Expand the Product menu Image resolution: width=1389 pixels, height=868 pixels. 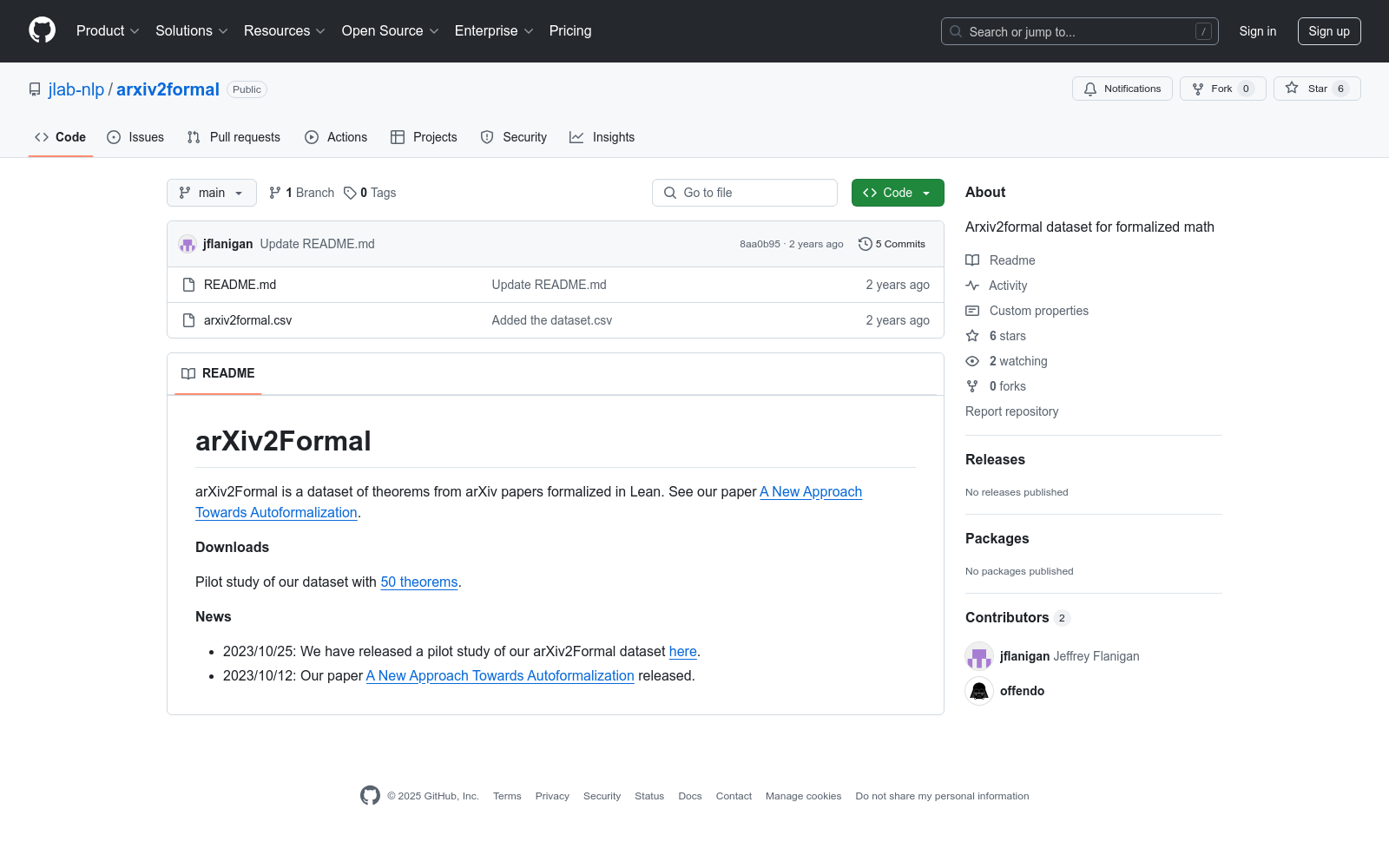pos(108,30)
